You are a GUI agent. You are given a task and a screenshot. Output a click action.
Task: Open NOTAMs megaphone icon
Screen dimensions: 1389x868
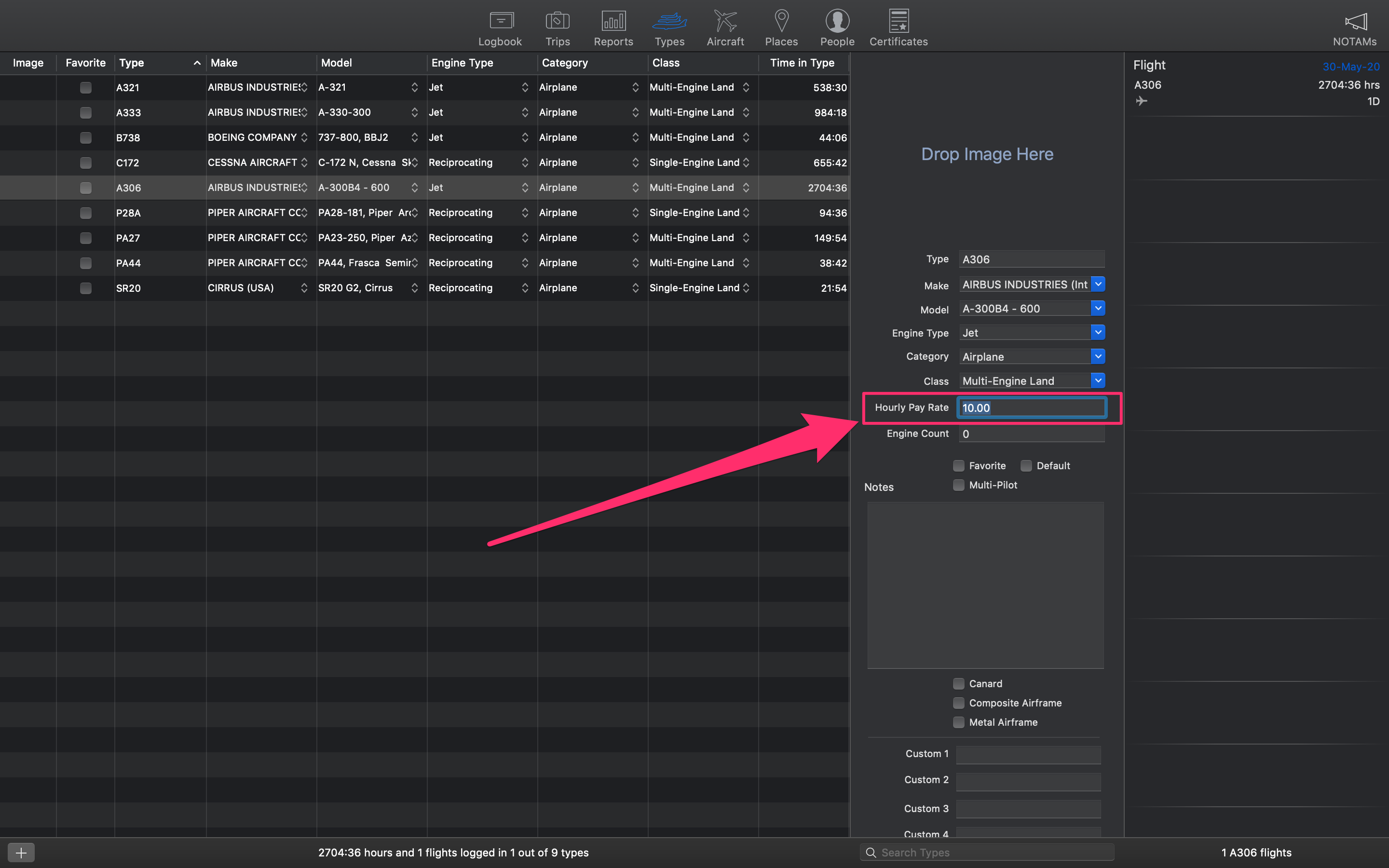1356,22
